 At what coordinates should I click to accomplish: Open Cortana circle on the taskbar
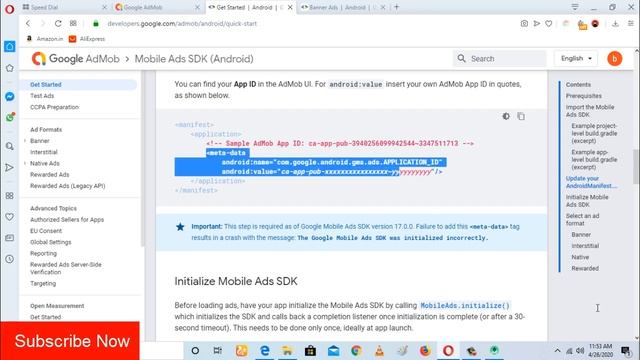point(195,351)
